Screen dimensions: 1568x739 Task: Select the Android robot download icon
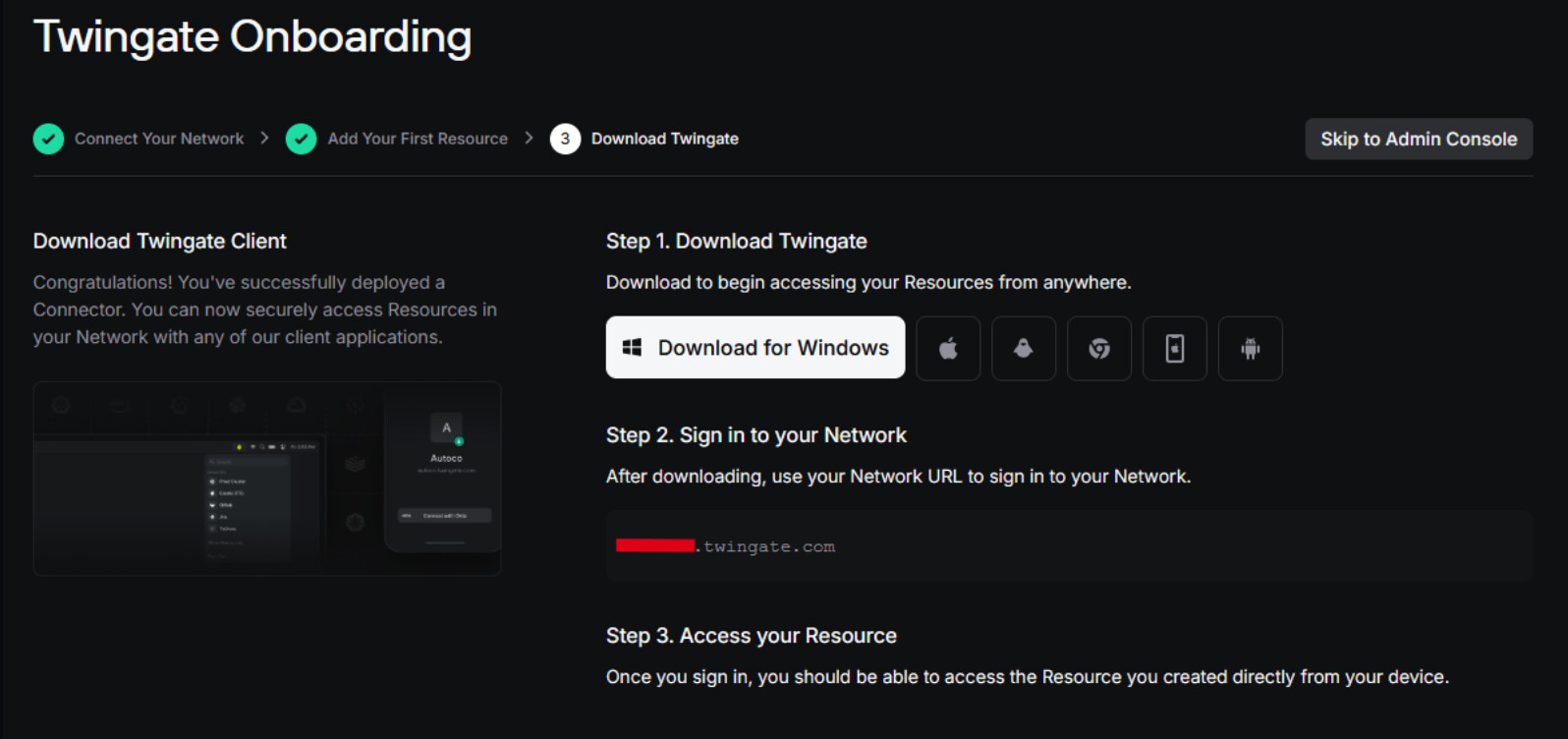tap(1250, 348)
